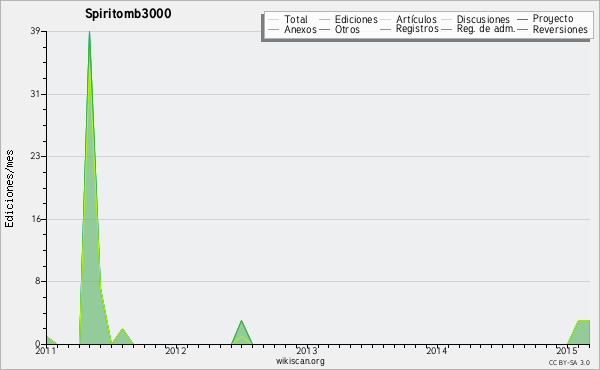
Task: Select the Ediciones legend entry
Action: pyautogui.click(x=356, y=19)
